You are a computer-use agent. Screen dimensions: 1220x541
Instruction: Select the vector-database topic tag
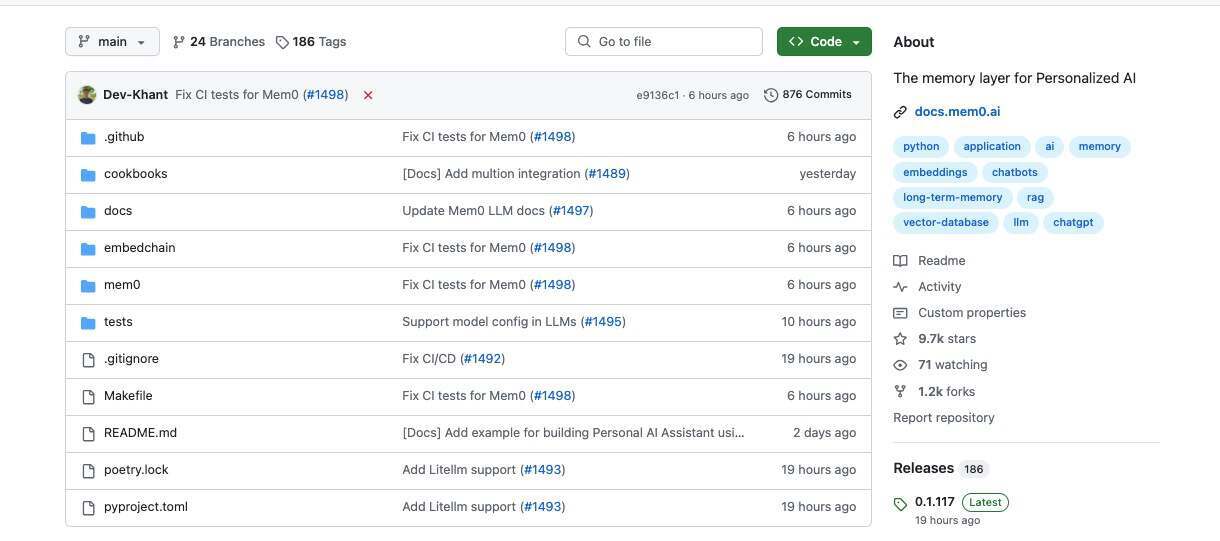(x=946, y=223)
